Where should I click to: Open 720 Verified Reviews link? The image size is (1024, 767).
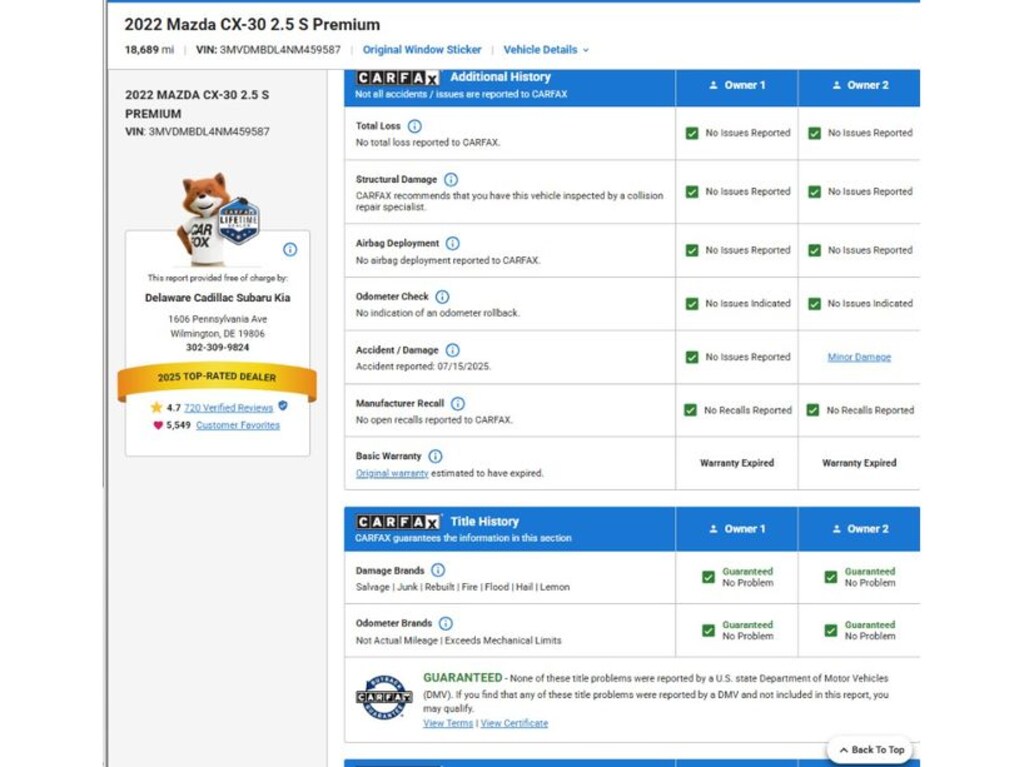(x=228, y=408)
